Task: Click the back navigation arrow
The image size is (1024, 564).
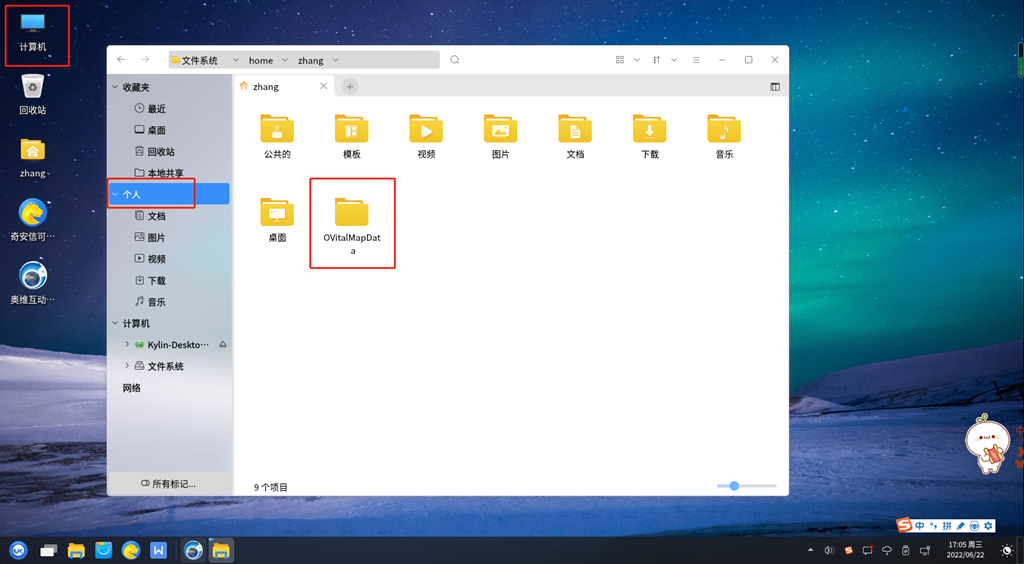Action: [x=121, y=60]
